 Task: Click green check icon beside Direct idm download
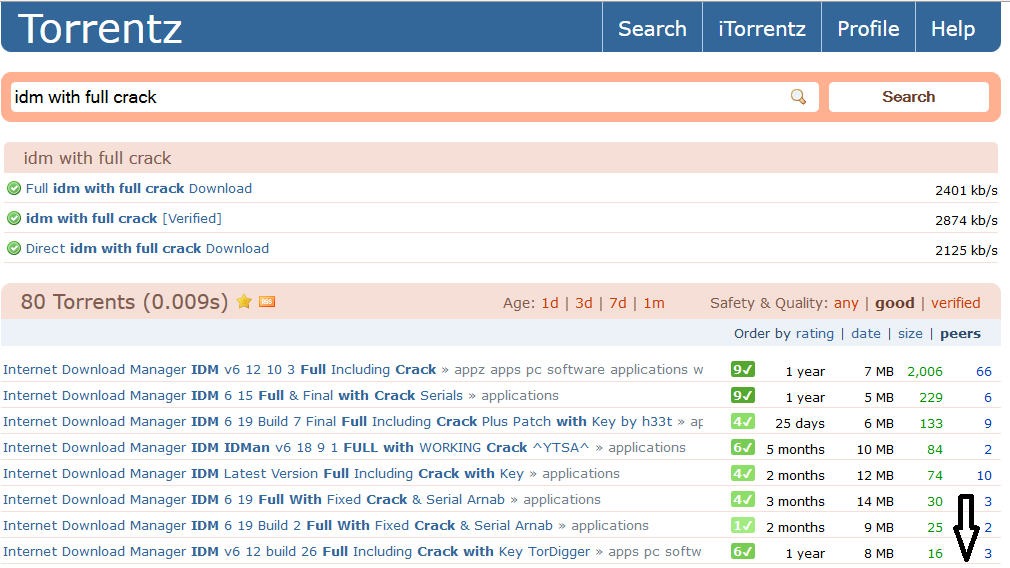point(14,248)
